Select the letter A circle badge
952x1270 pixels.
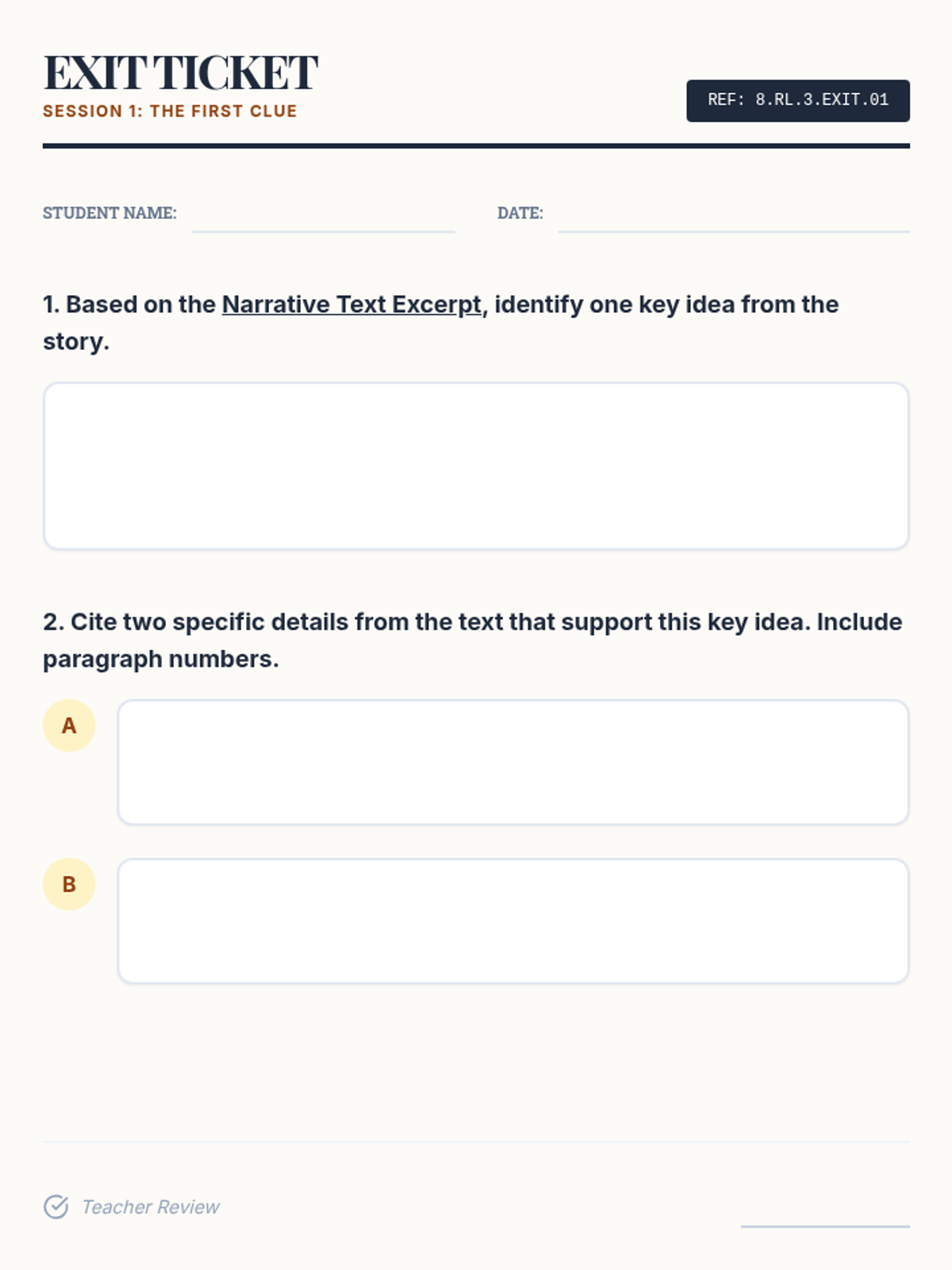[x=69, y=725]
